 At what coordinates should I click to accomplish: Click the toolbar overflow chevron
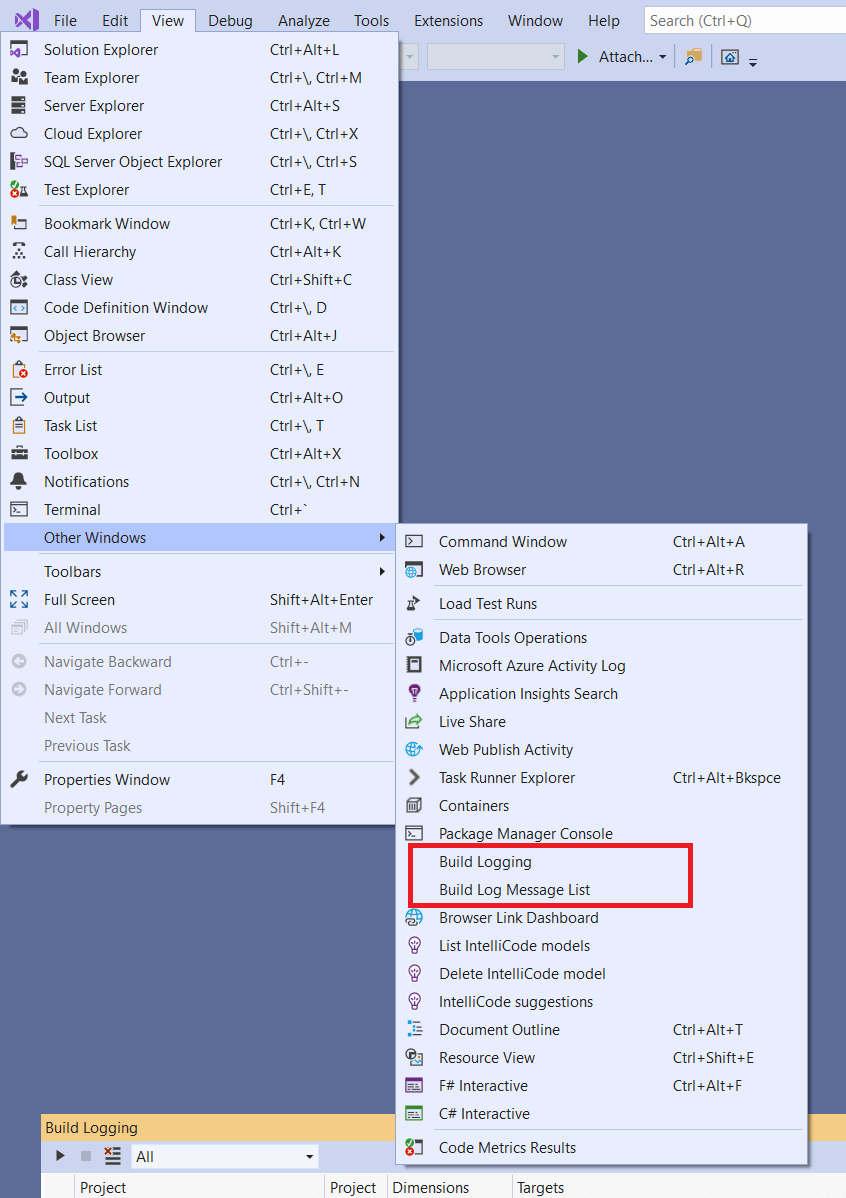pos(753,62)
